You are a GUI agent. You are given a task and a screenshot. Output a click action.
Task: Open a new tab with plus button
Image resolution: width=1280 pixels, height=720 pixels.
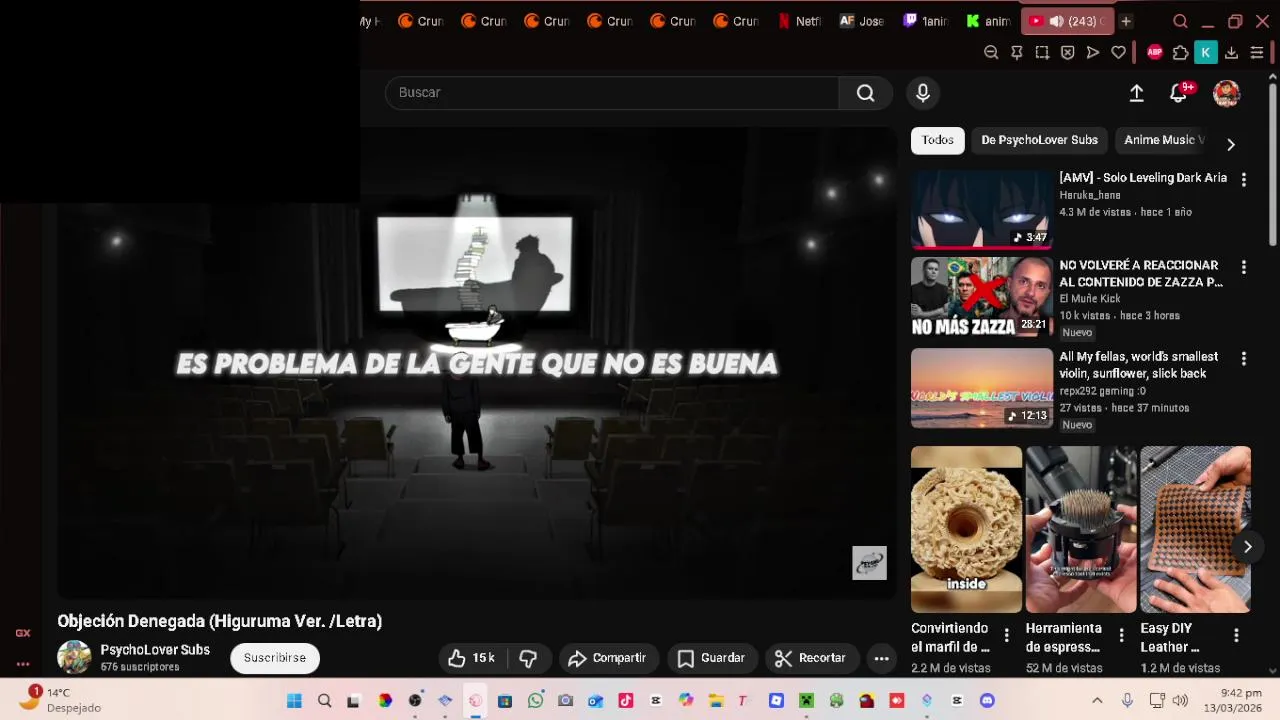[x=1125, y=21]
